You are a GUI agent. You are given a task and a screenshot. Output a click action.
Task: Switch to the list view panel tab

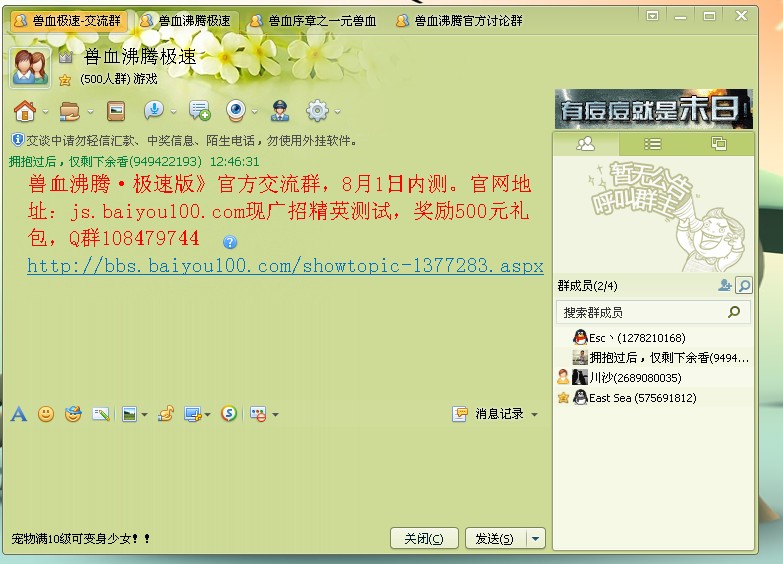tap(652, 144)
